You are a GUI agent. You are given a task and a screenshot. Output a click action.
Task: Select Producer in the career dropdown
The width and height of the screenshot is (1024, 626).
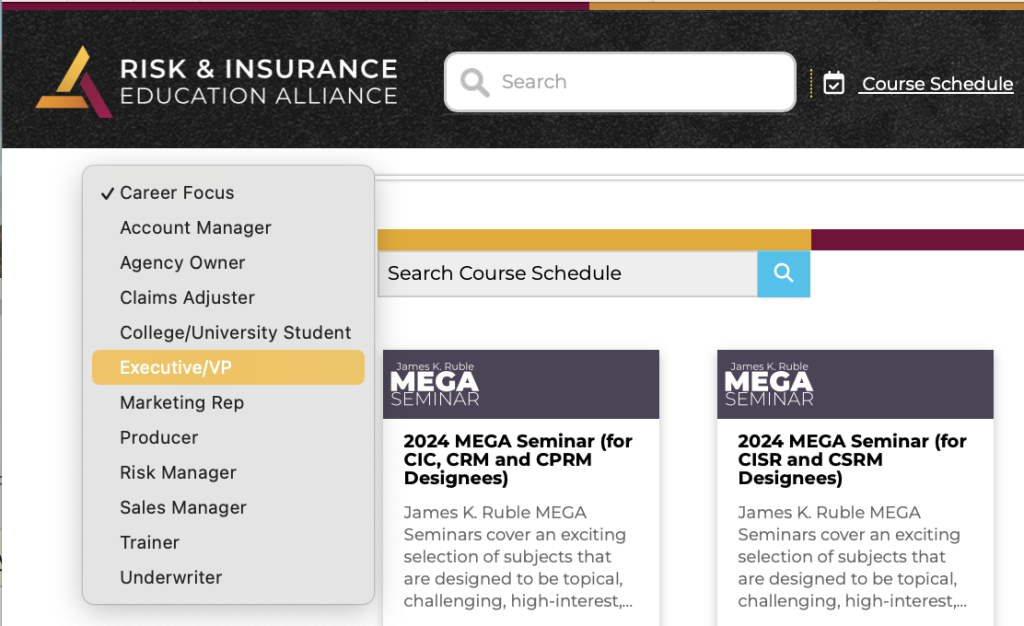tap(228, 437)
